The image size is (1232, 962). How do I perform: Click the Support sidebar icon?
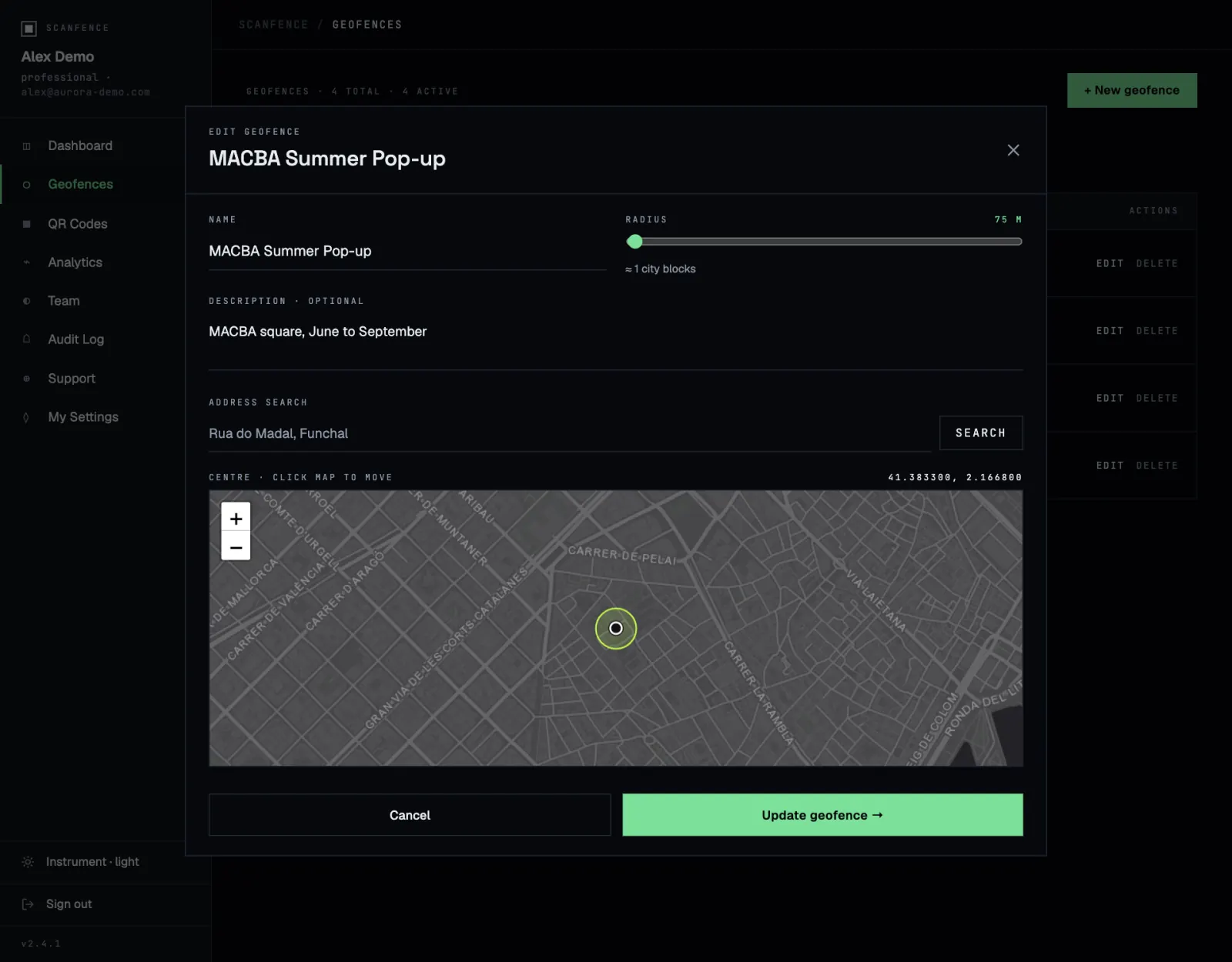27,379
